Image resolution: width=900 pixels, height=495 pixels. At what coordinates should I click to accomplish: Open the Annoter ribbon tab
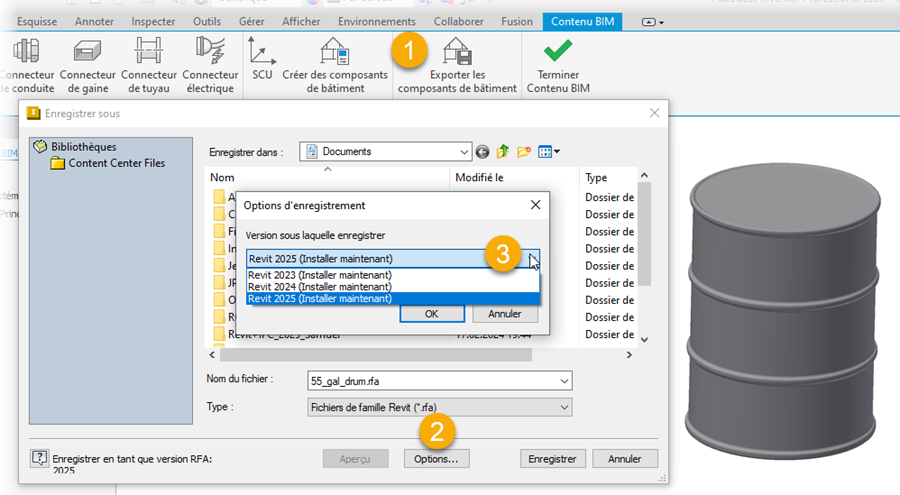(94, 22)
